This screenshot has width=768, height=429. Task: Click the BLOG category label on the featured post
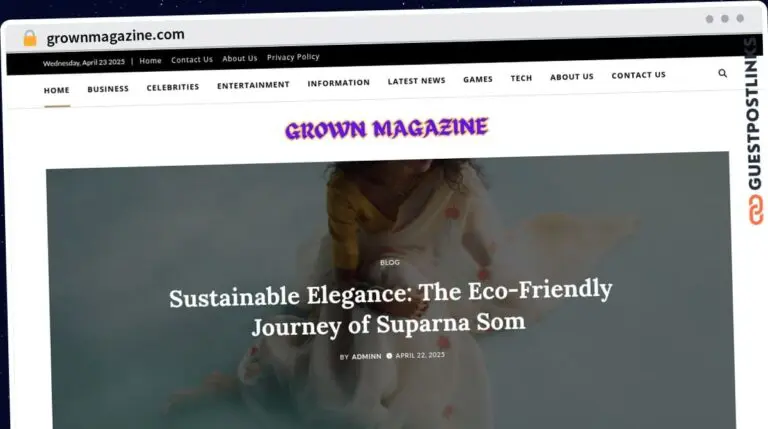point(390,262)
